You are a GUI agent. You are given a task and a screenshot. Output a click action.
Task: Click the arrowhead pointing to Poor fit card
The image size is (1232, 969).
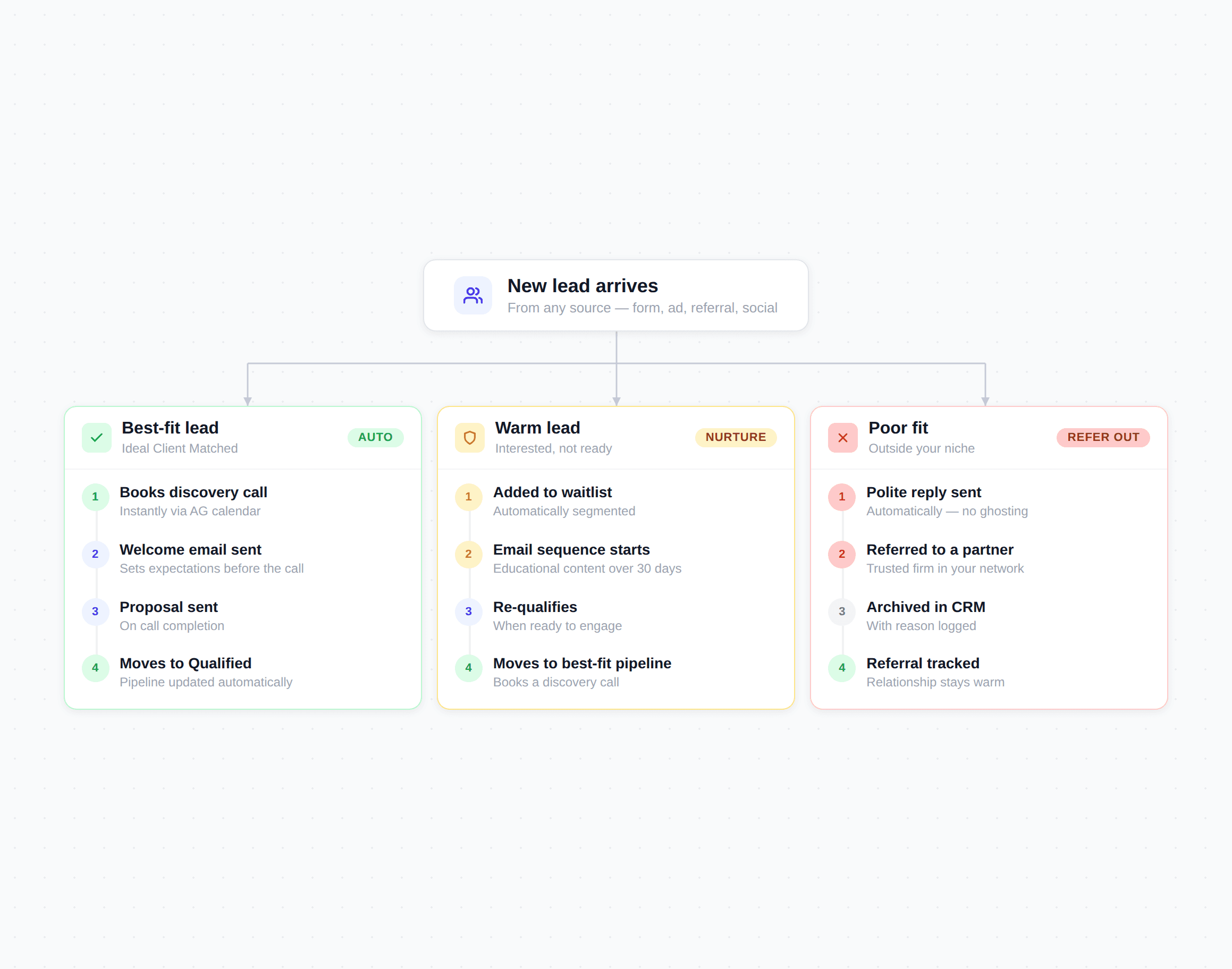point(985,401)
